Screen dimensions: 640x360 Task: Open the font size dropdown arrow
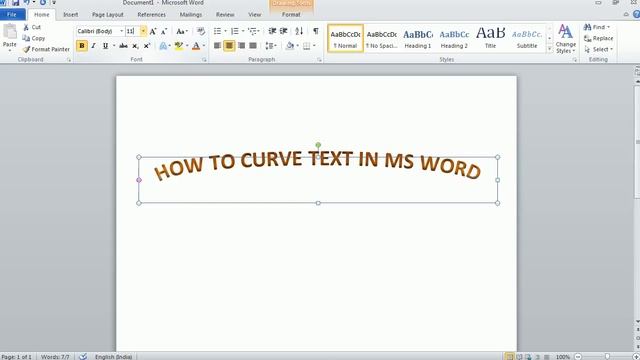143,31
